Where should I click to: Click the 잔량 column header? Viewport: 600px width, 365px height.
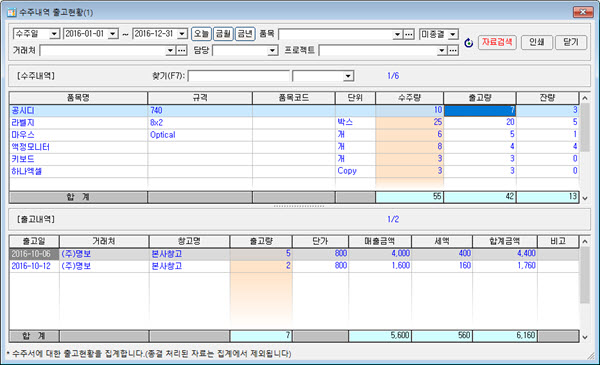(547, 98)
